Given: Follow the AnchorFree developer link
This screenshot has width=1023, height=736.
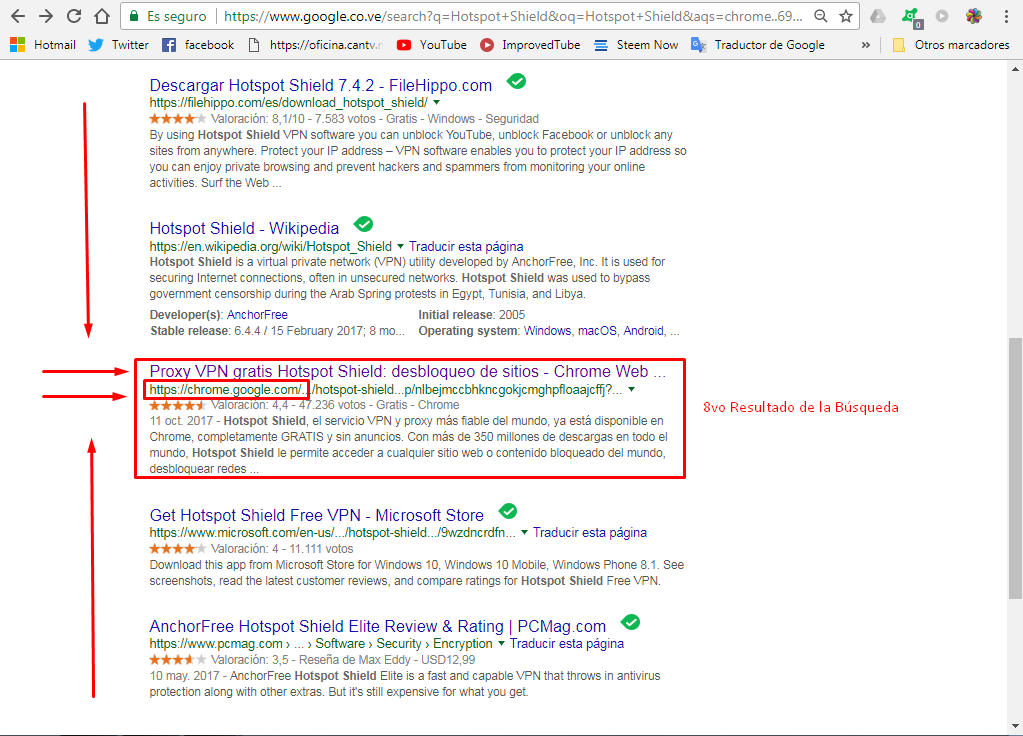Looking at the screenshot, I should click(x=257, y=314).
